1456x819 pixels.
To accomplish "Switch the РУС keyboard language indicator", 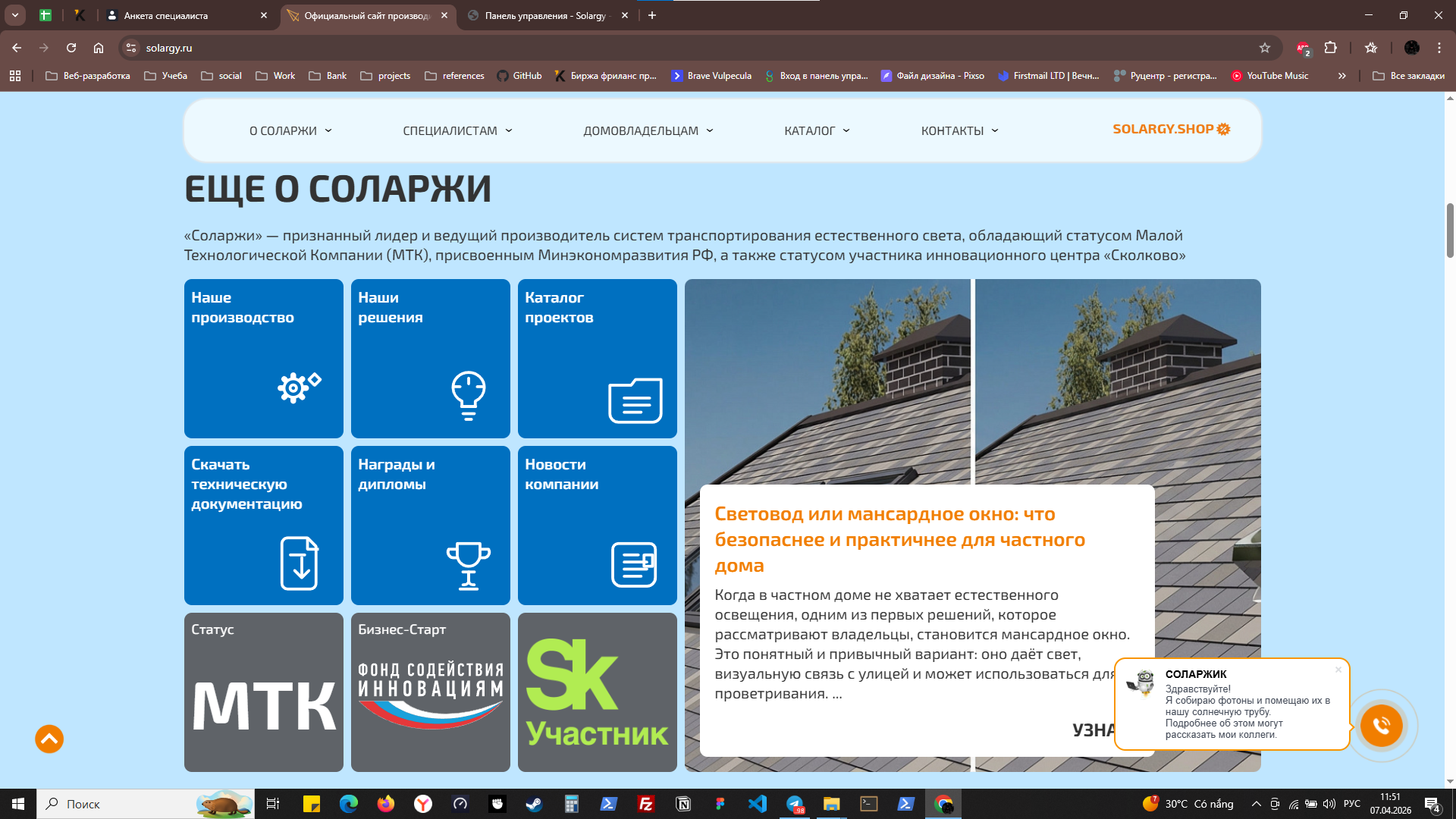I will point(1352,804).
